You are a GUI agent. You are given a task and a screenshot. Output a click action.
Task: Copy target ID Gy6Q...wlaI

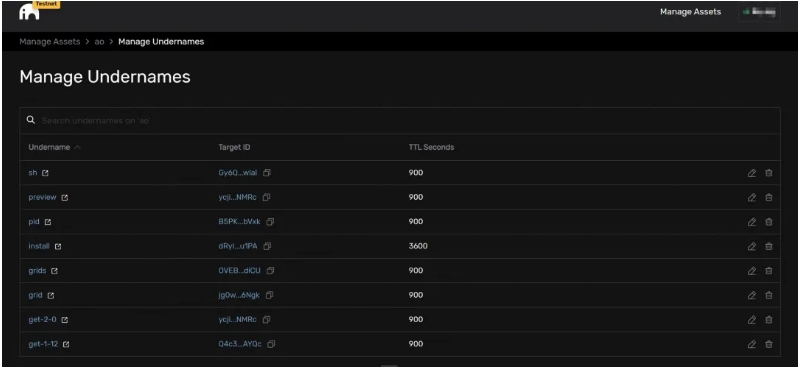267,173
